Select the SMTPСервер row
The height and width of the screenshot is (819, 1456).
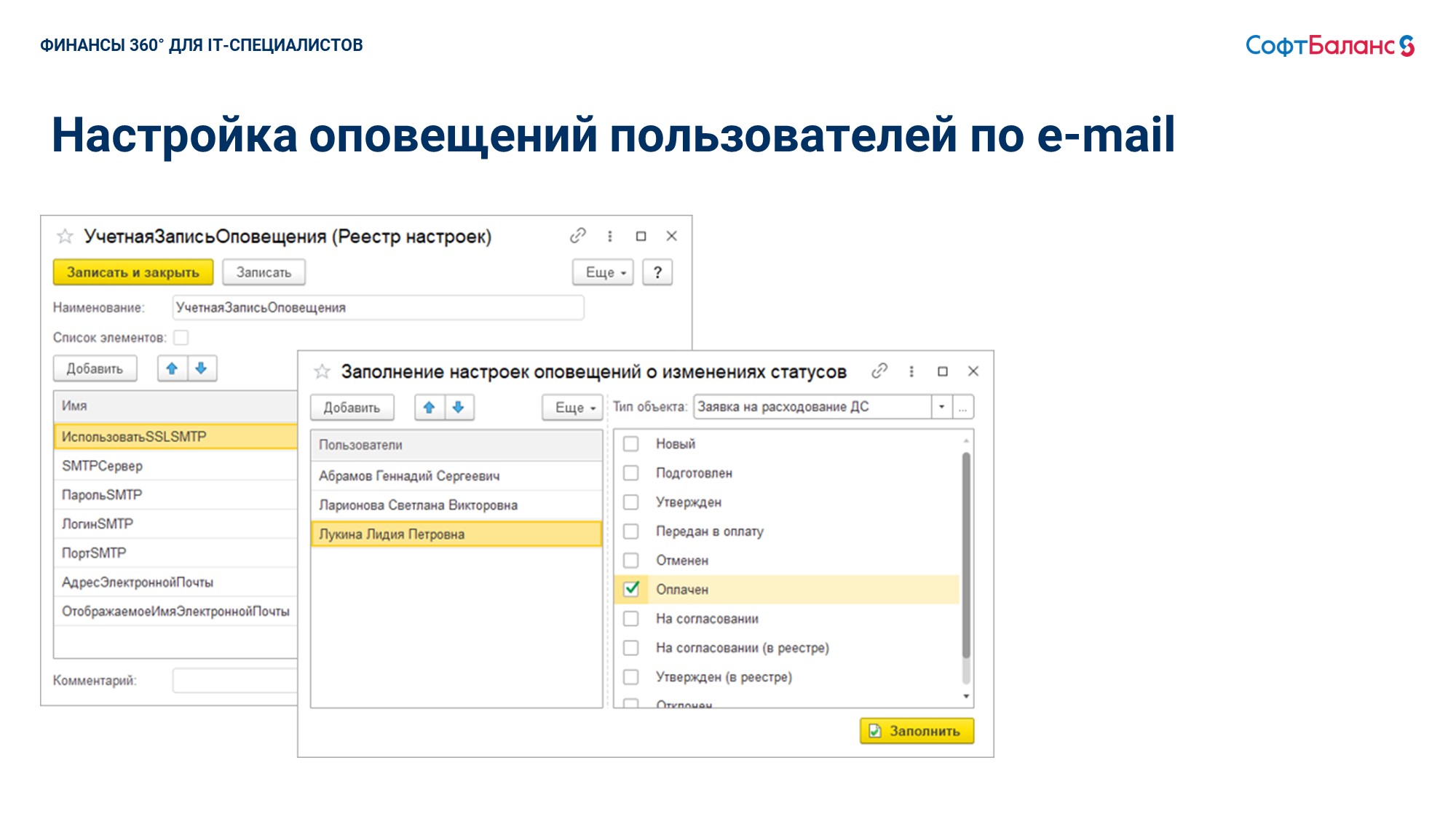[x=175, y=466]
